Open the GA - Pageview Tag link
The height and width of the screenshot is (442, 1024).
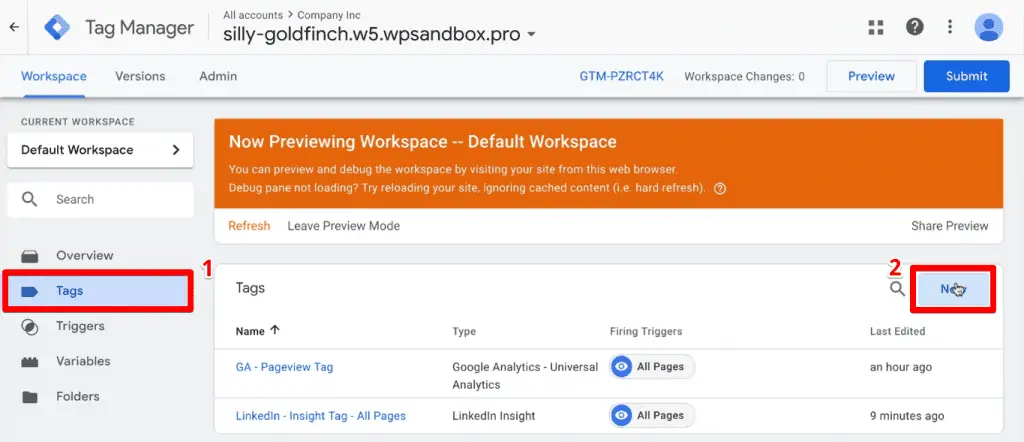point(284,367)
